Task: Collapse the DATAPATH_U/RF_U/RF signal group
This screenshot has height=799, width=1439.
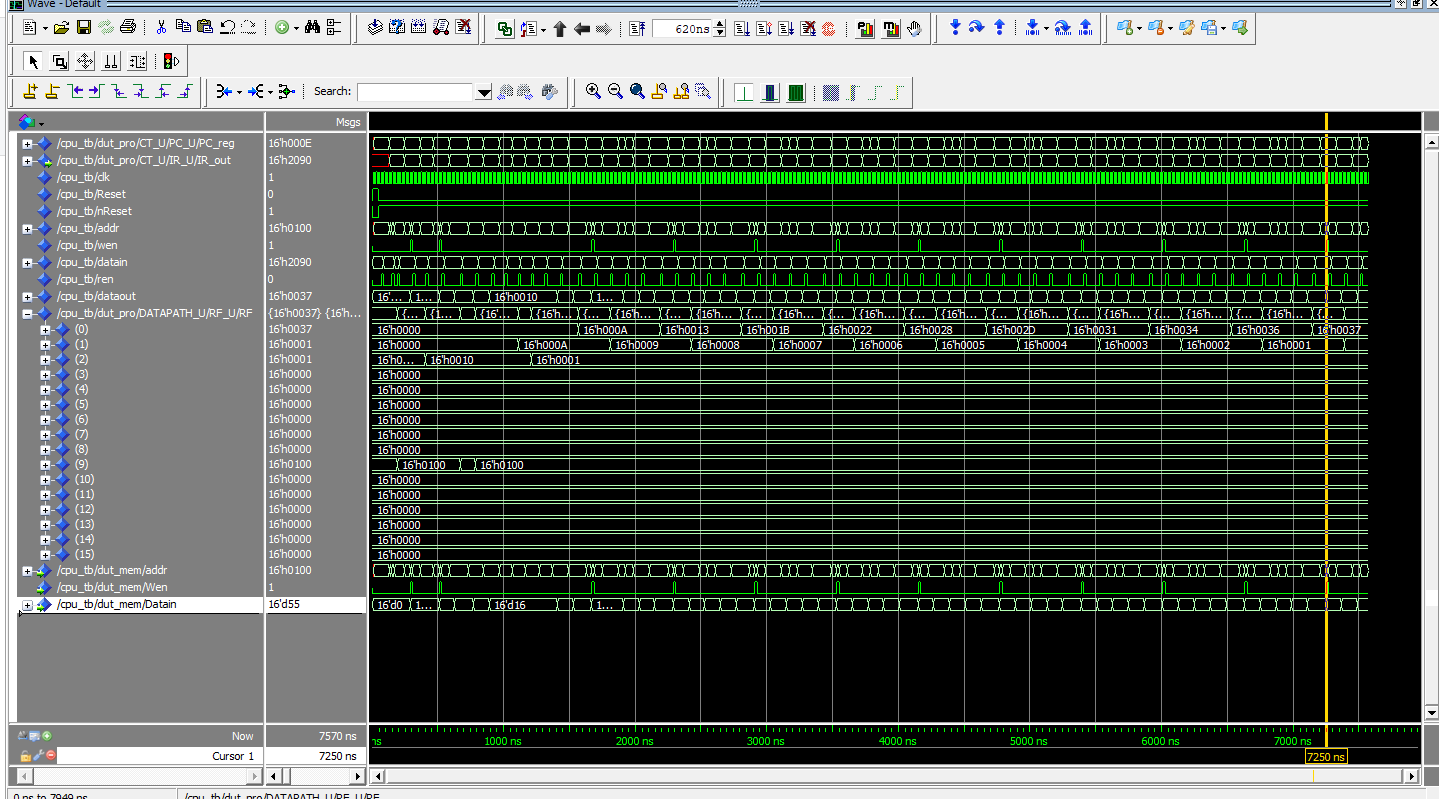Action: pyautogui.click(x=28, y=313)
